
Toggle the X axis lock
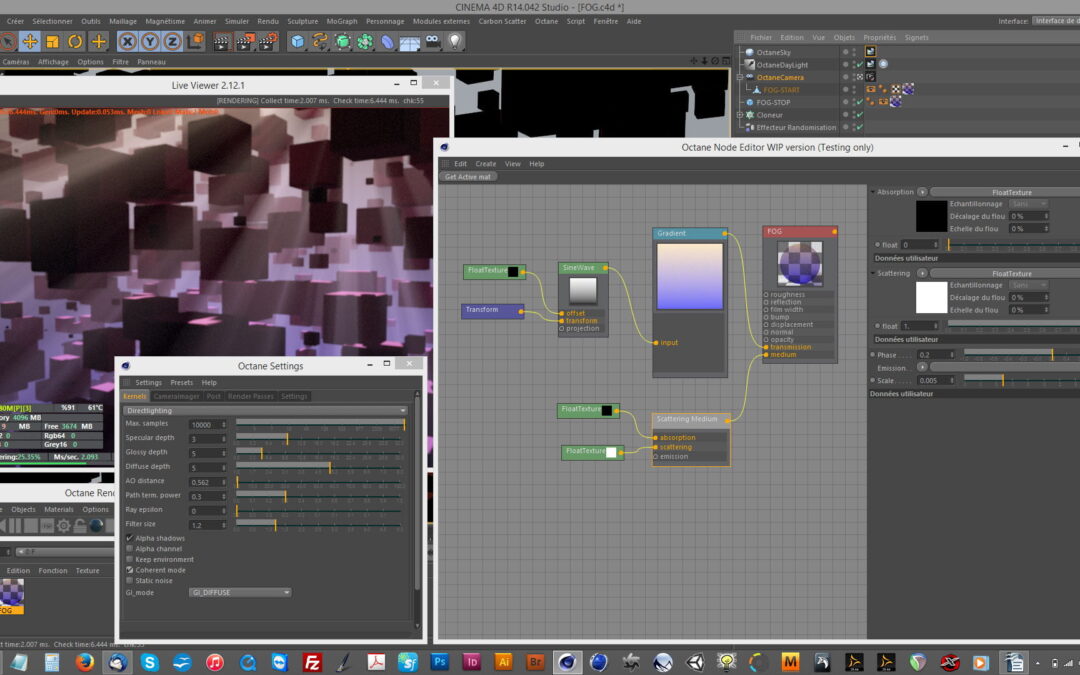[127, 41]
